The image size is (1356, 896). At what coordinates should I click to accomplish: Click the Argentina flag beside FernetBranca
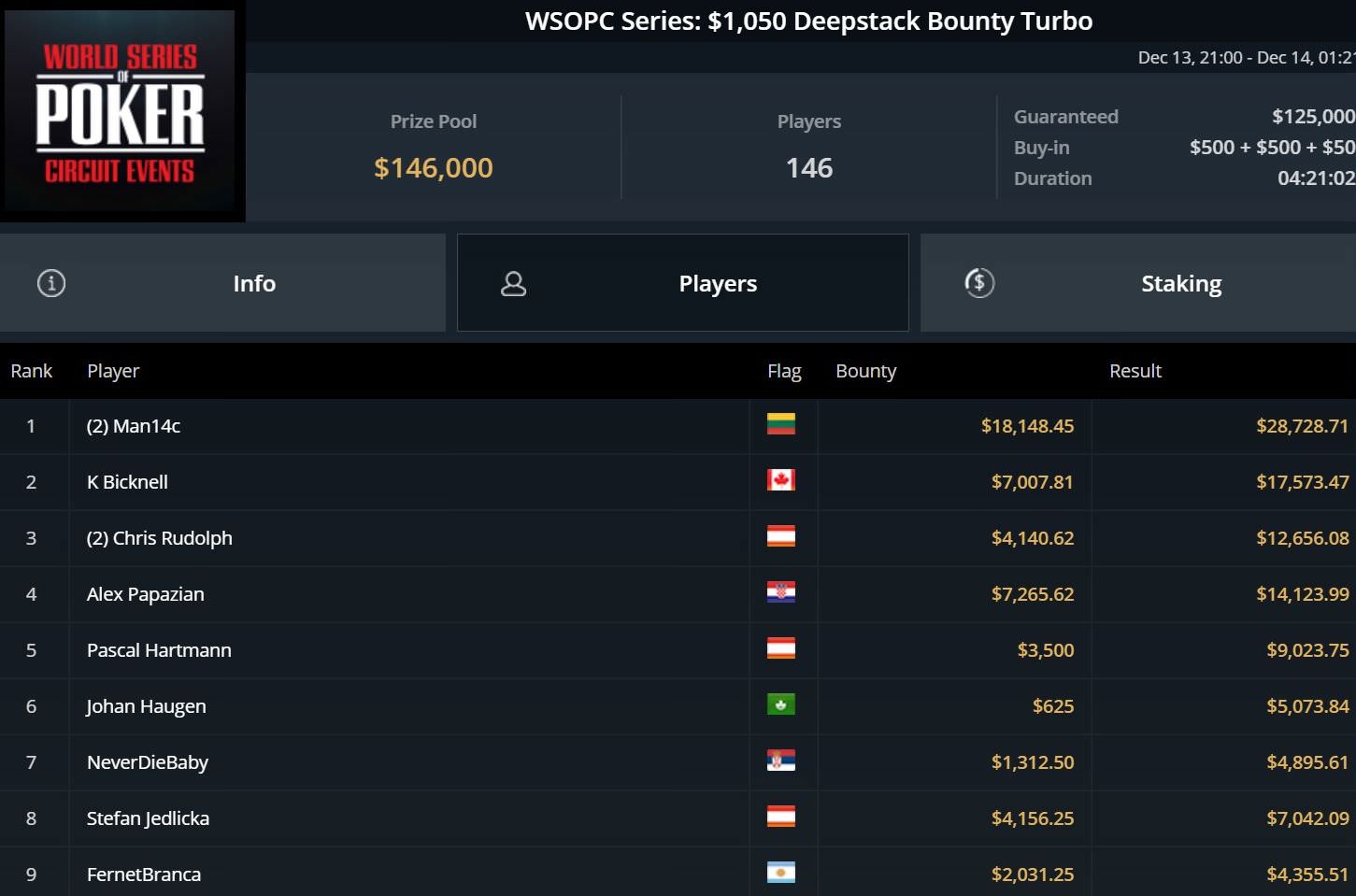click(780, 873)
